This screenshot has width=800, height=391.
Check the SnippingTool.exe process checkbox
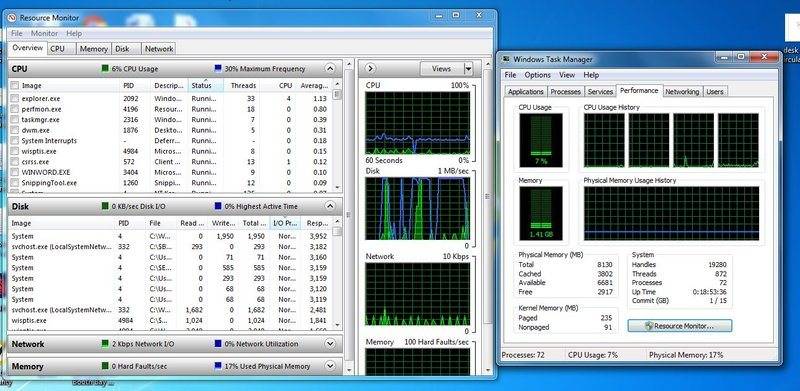[x=15, y=182]
